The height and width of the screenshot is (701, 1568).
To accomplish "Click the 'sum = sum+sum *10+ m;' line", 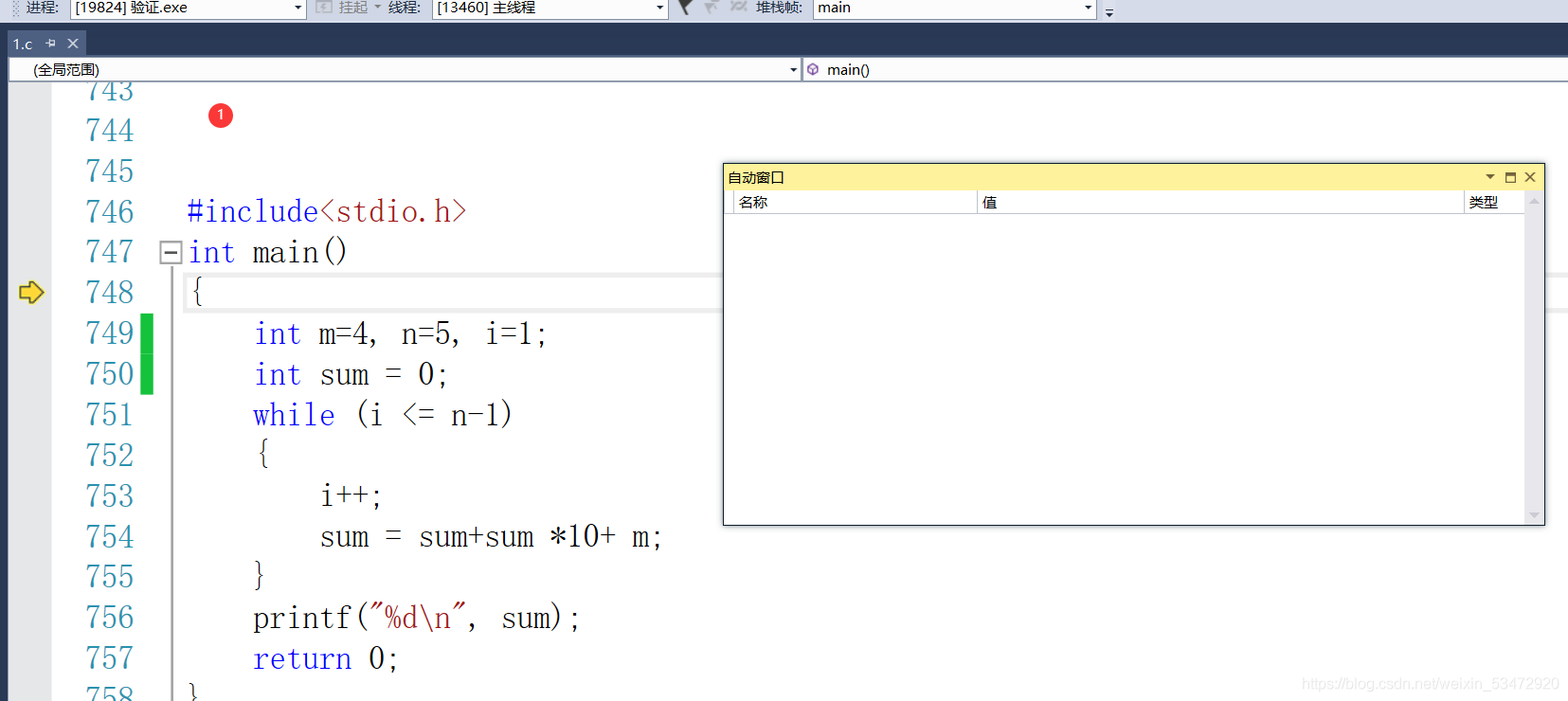I will pos(491,537).
